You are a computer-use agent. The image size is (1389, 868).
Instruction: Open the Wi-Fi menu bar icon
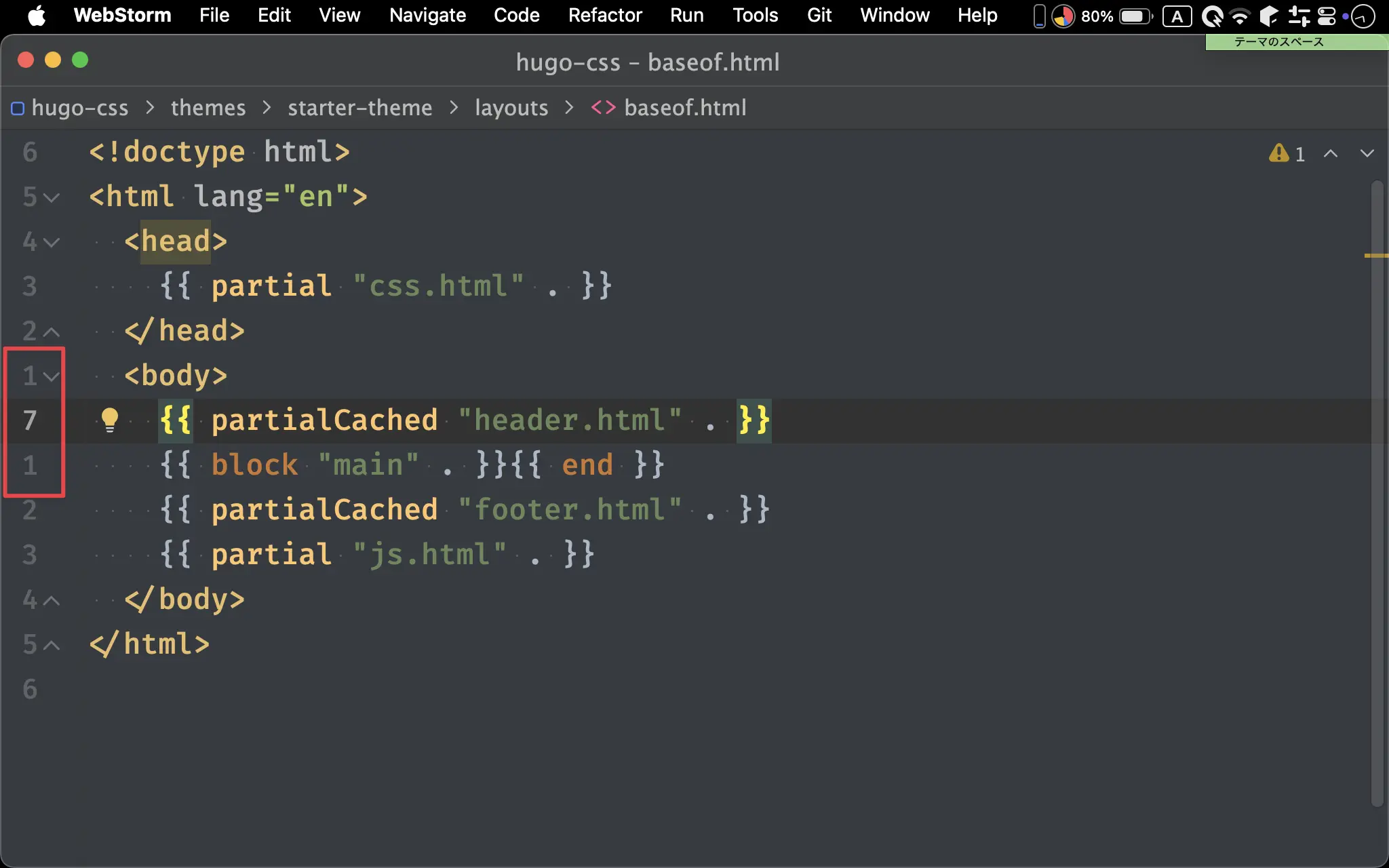click(1239, 16)
